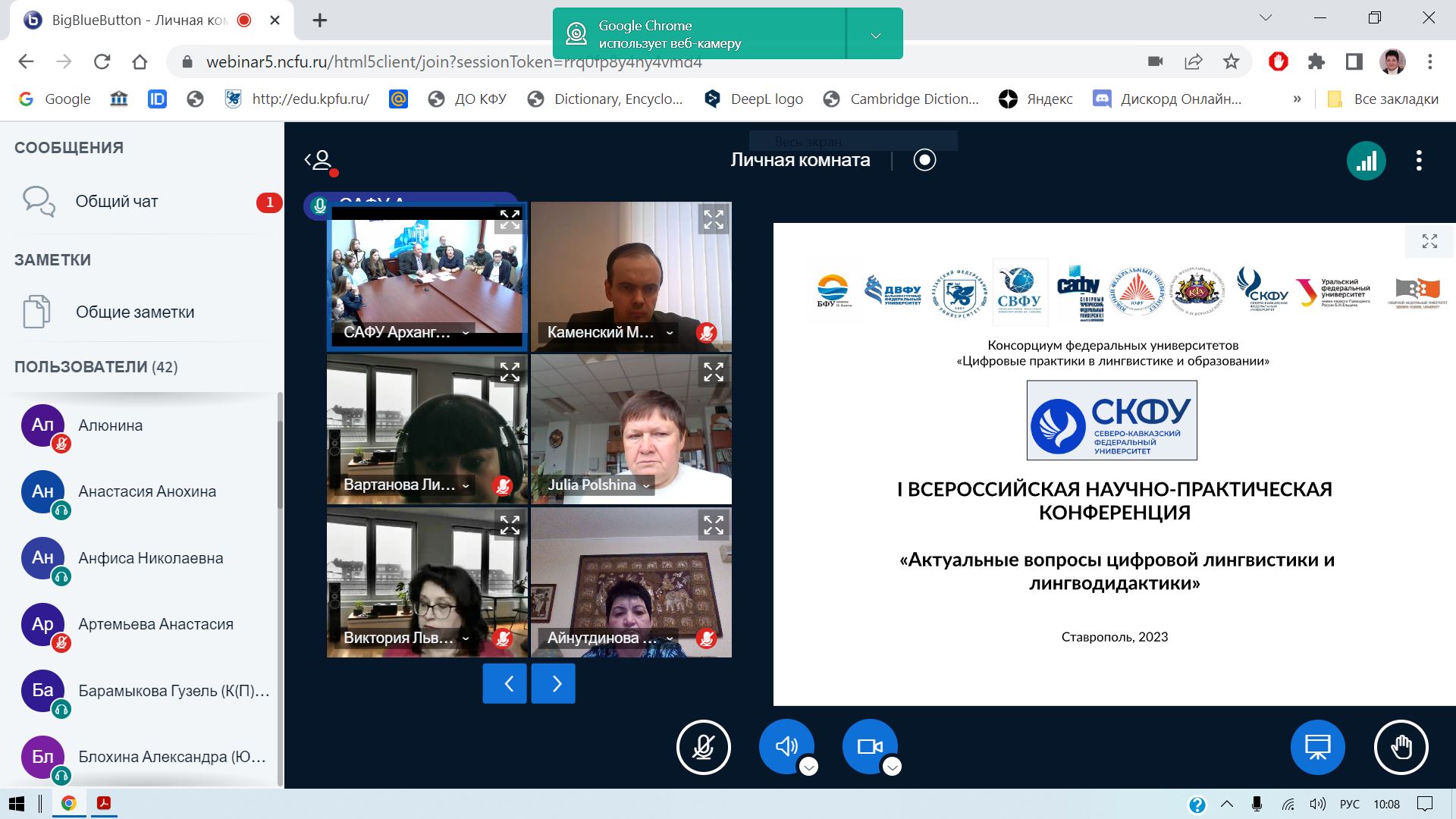Open the three-dot options menu
The height and width of the screenshot is (819, 1456).
[x=1419, y=161]
